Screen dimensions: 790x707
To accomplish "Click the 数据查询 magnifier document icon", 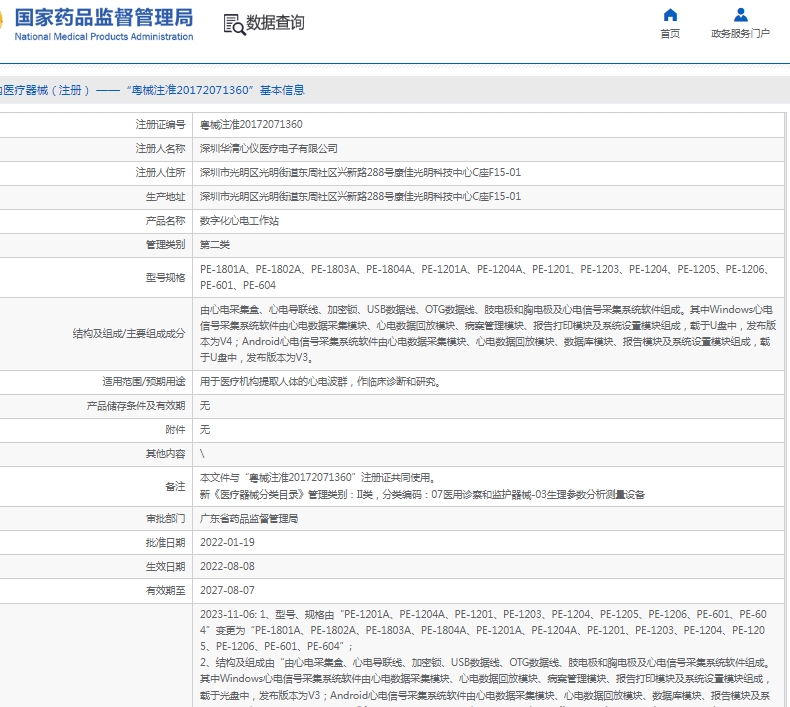I will 234,24.
